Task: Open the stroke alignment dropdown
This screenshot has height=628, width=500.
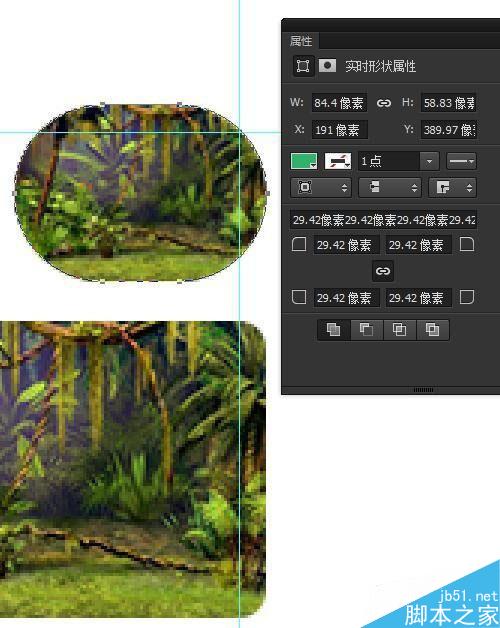Action: coord(321,187)
